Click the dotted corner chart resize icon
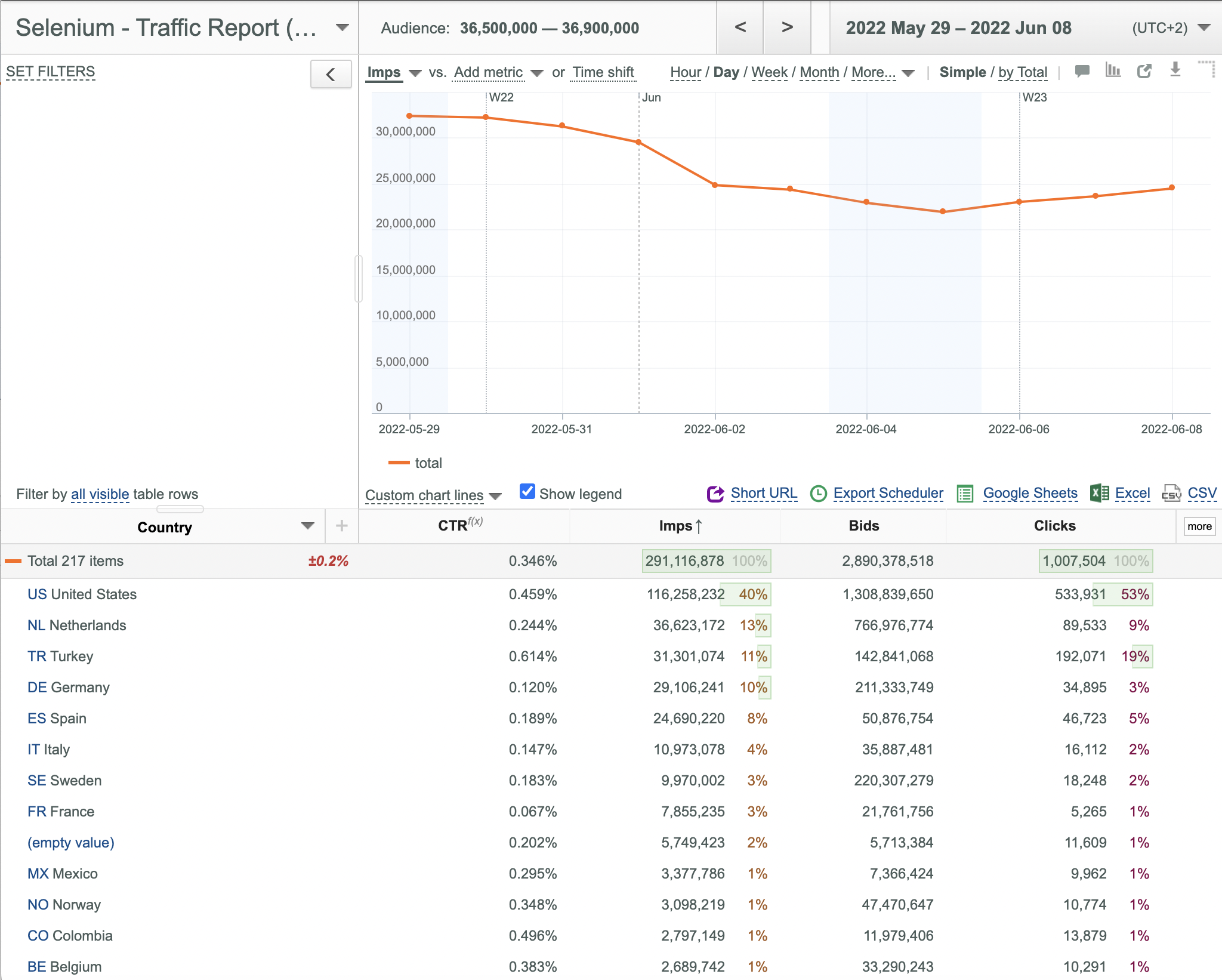Viewport: 1222px width, 980px height. [1206, 69]
